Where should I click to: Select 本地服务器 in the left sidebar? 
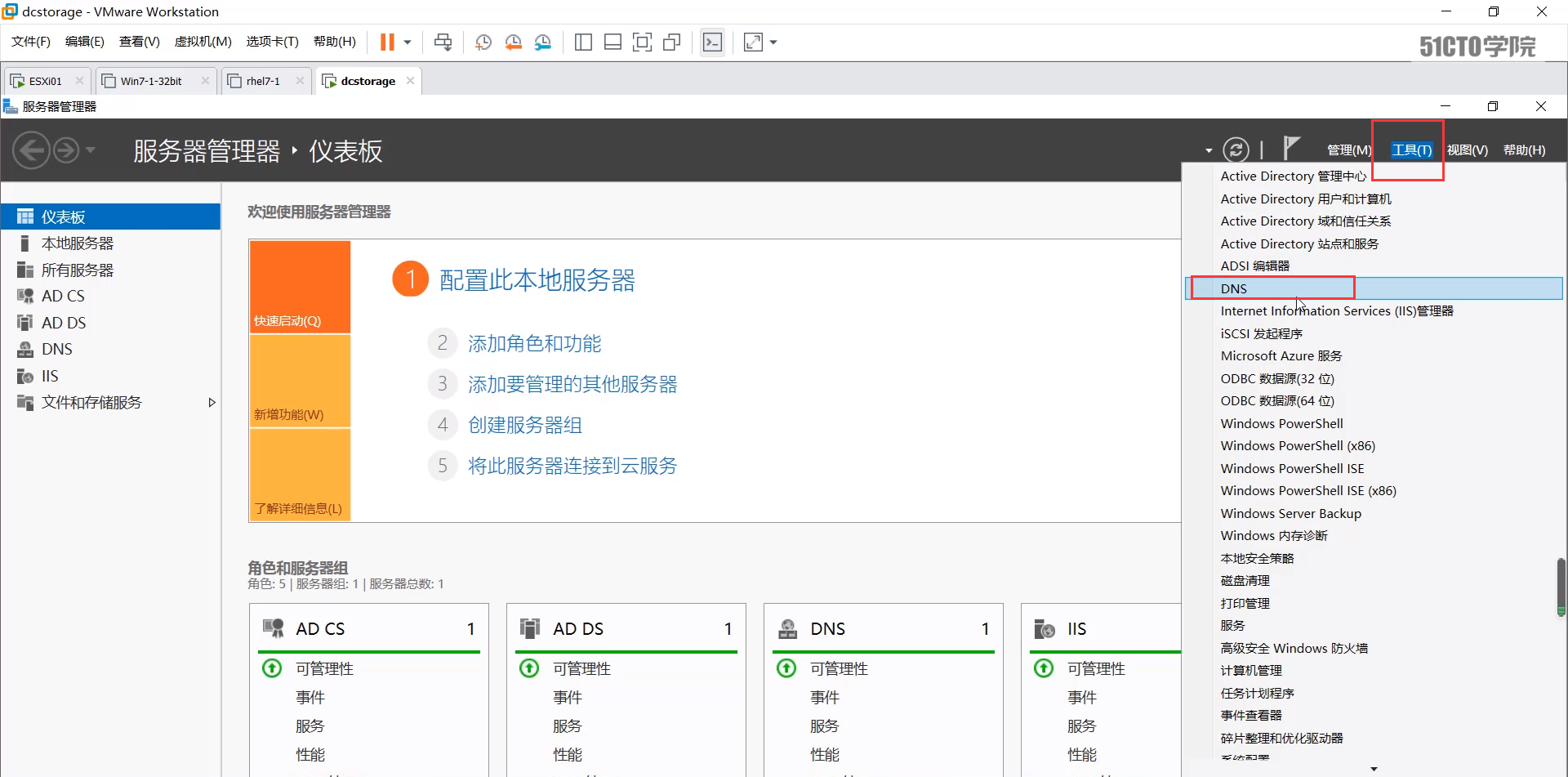[111, 243]
